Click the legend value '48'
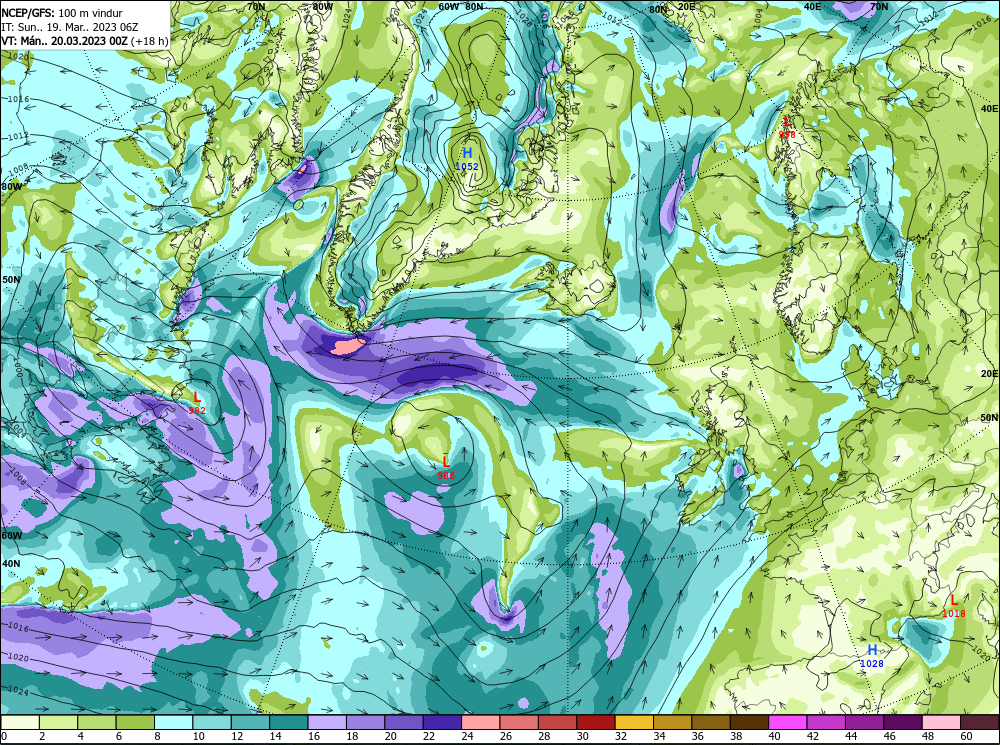The width and height of the screenshot is (1000, 745). pos(927,737)
